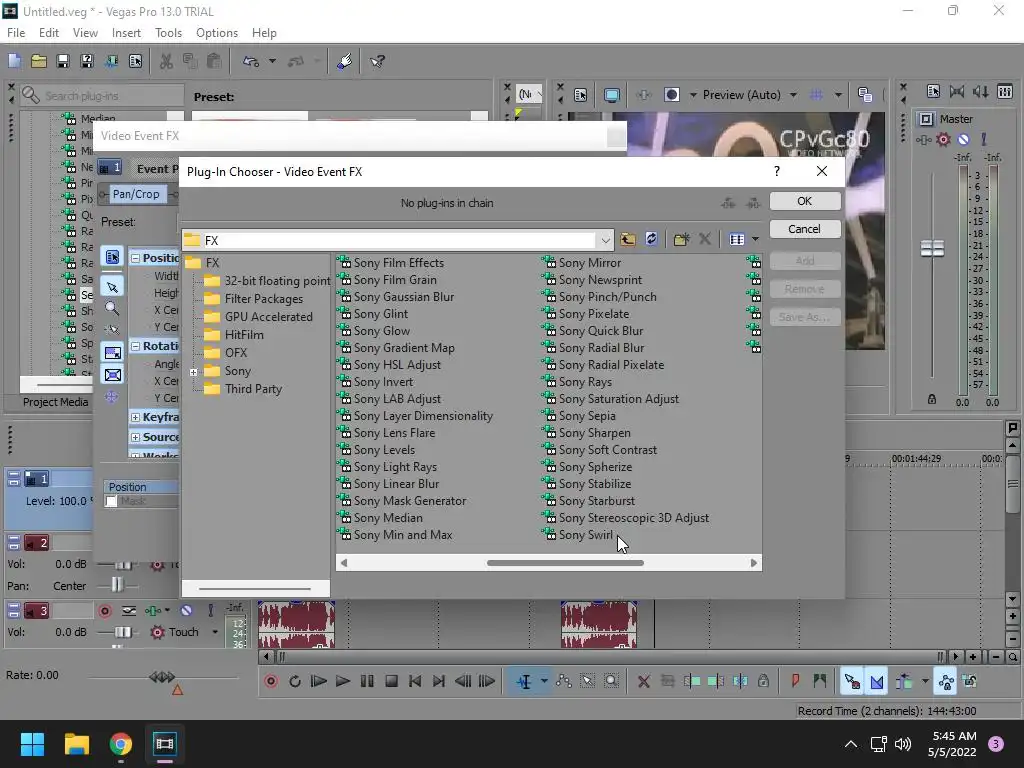Click the Open project folder icon
Image resolution: width=1024 pixels, height=768 pixels.
[x=39, y=61]
